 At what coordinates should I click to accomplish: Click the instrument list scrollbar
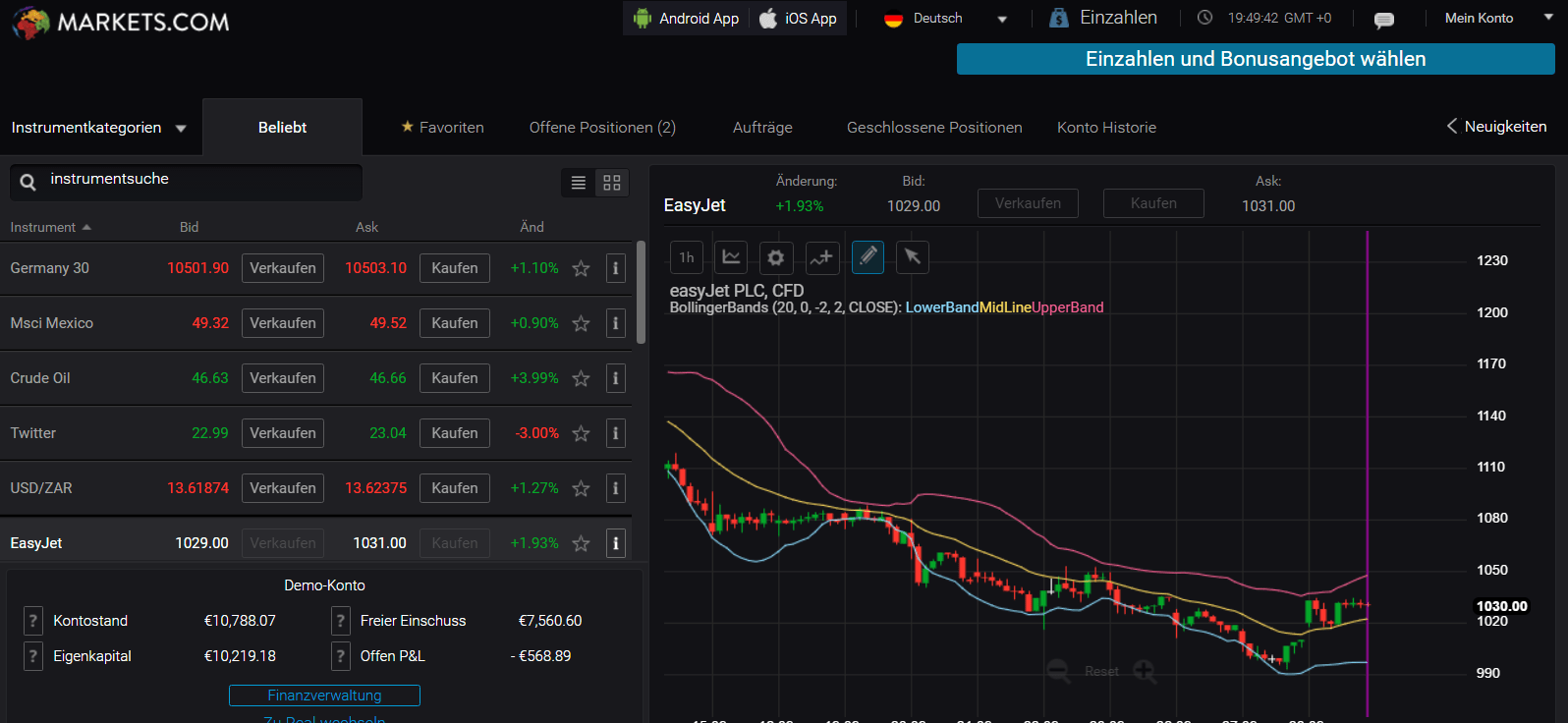tap(641, 293)
